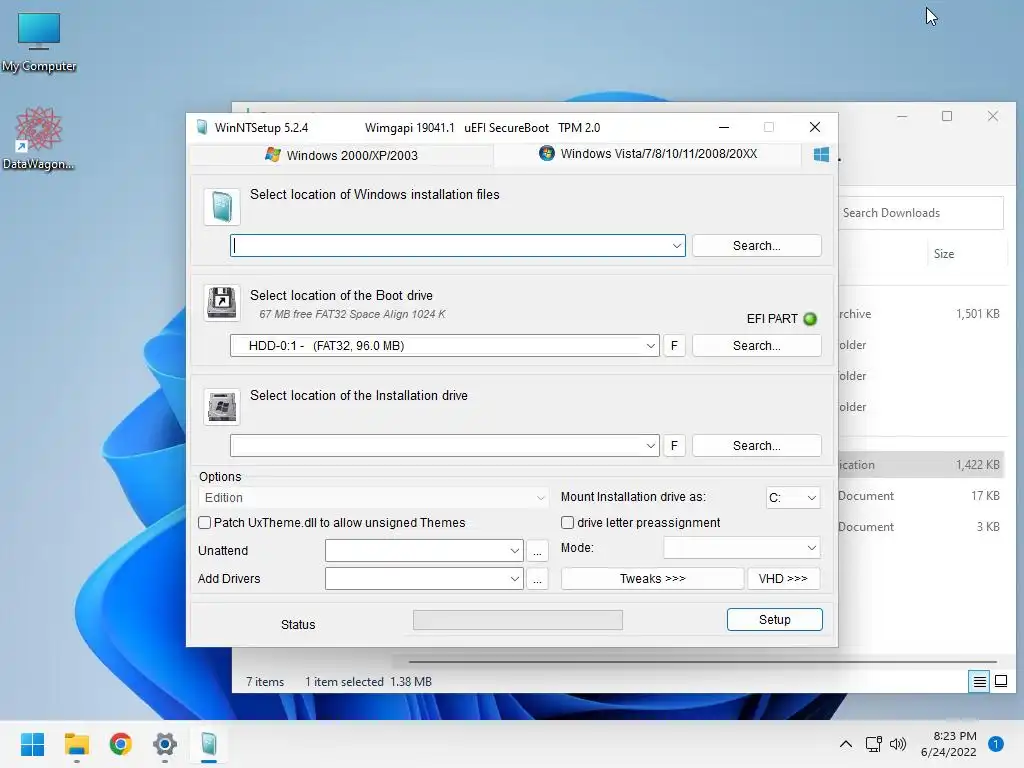Select the Explorer row sized 1,422 KB
The image size is (1024, 768).
click(921, 465)
